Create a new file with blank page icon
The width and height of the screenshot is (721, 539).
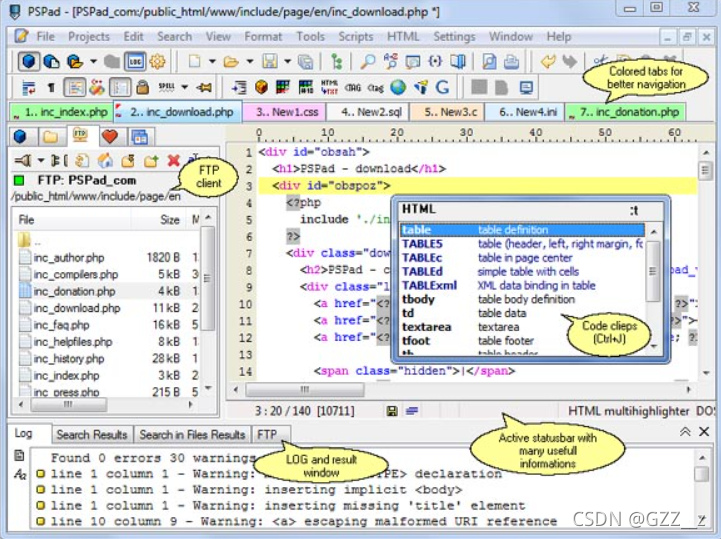pyautogui.click(x=195, y=61)
